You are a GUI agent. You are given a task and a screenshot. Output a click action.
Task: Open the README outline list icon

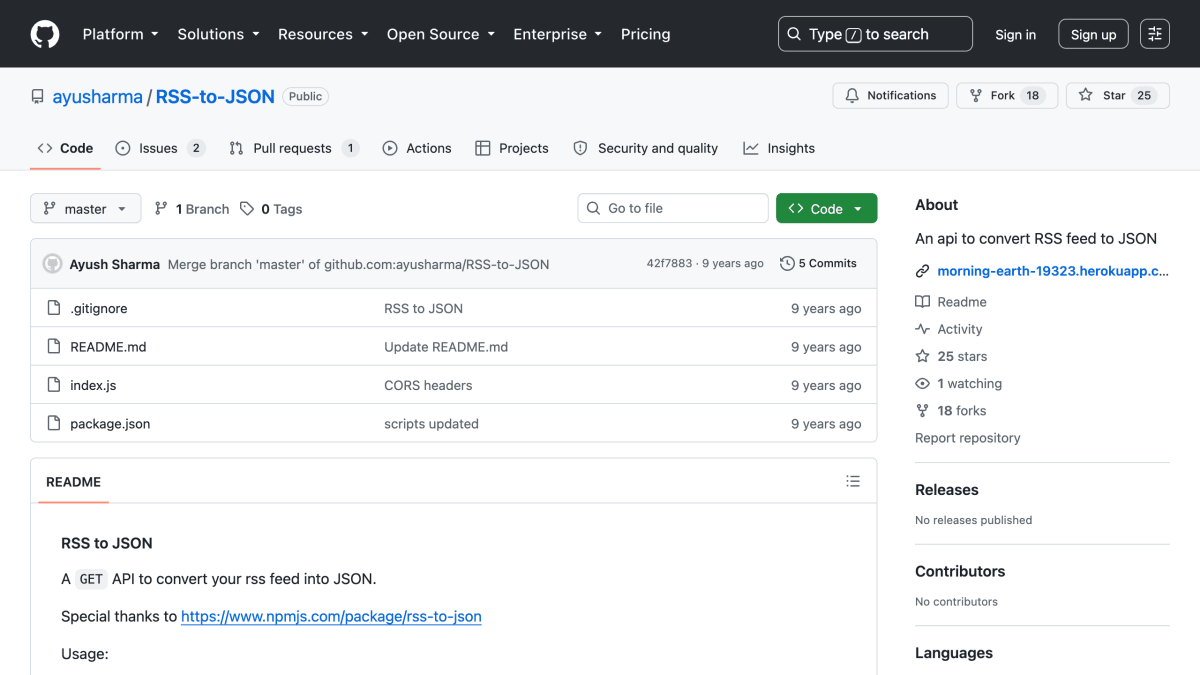(853, 481)
